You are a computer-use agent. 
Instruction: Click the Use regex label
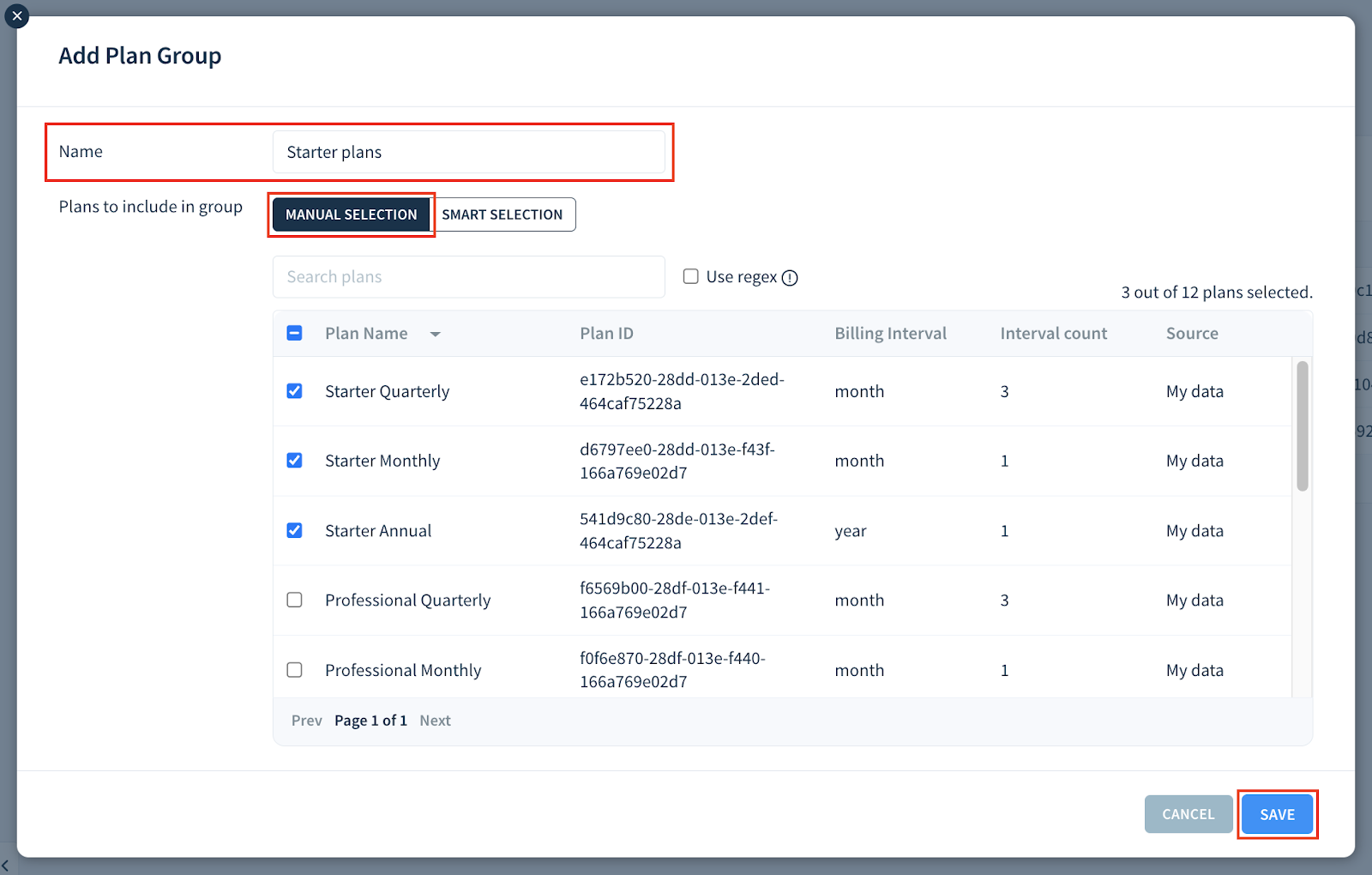click(x=742, y=277)
